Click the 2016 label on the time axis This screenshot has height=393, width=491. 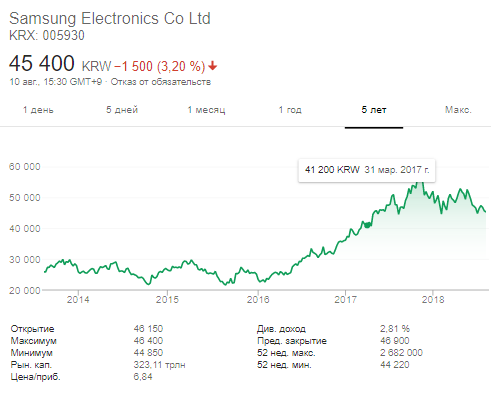tap(258, 299)
